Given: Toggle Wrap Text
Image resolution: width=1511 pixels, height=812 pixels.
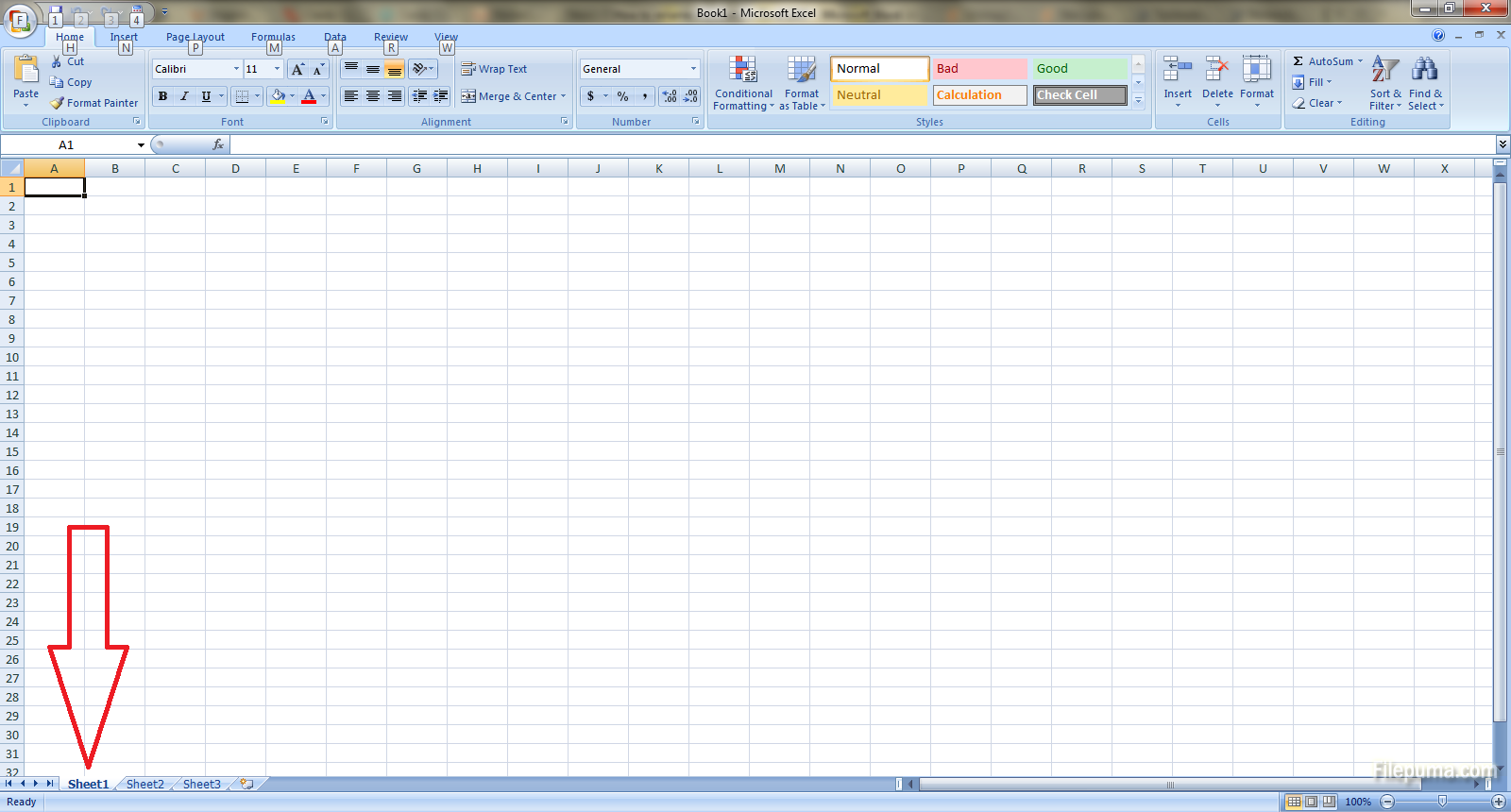Looking at the screenshot, I should click(x=494, y=69).
